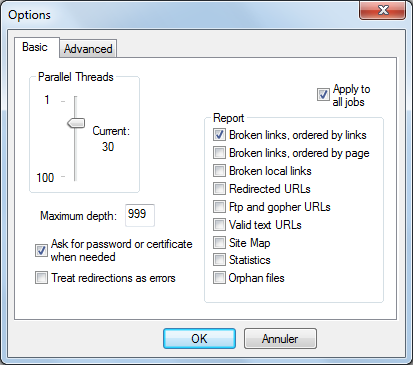Switch to the Advanced tab
The width and height of the screenshot is (413, 365).
click(x=88, y=49)
